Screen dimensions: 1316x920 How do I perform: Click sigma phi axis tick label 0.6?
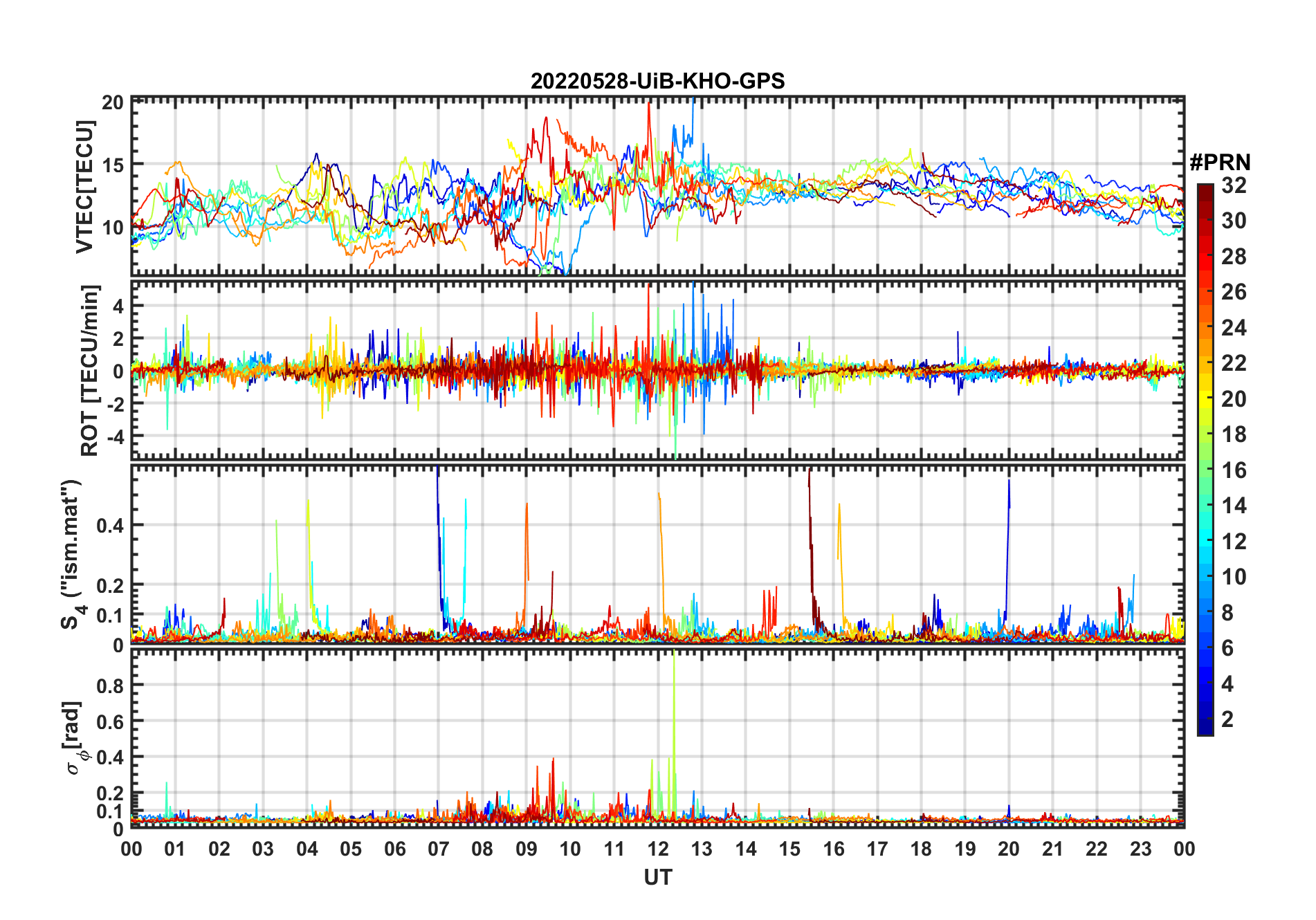point(111,721)
